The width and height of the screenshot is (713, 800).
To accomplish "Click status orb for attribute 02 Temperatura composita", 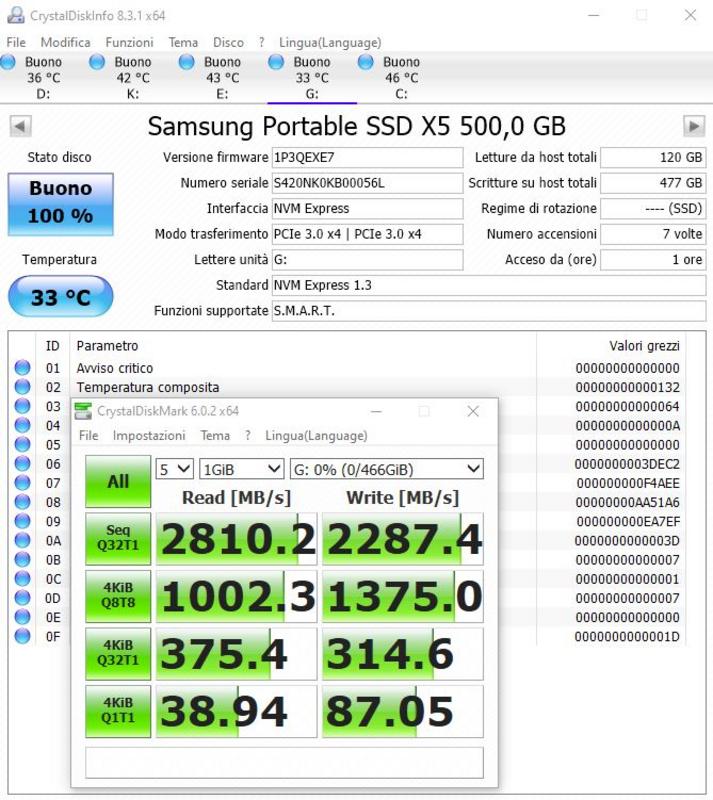I will pyautogui.click(x=22, y=387).
